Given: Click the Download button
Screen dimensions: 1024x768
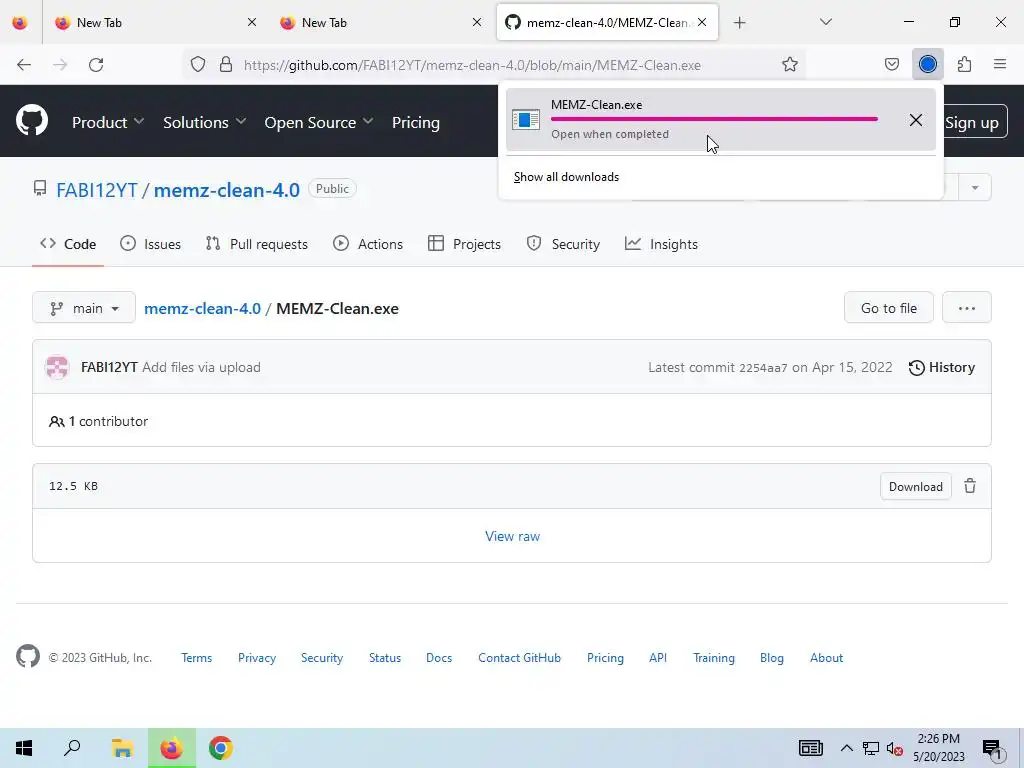Looking at the screenshot, I should point(916,487).
